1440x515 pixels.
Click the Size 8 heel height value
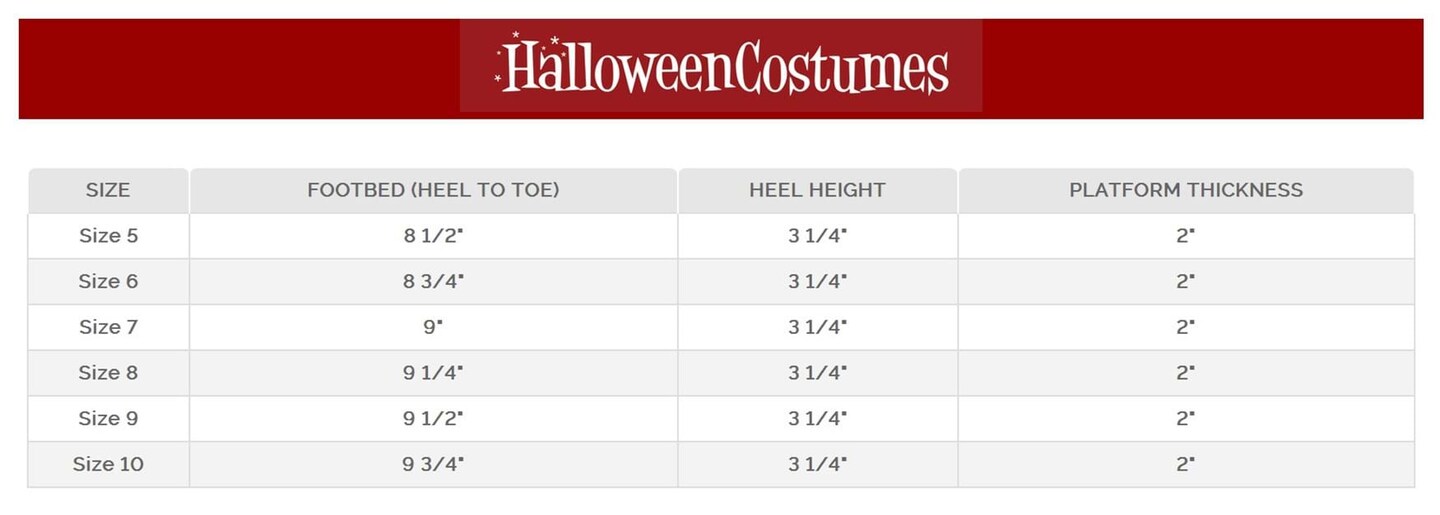click(817, 373)
